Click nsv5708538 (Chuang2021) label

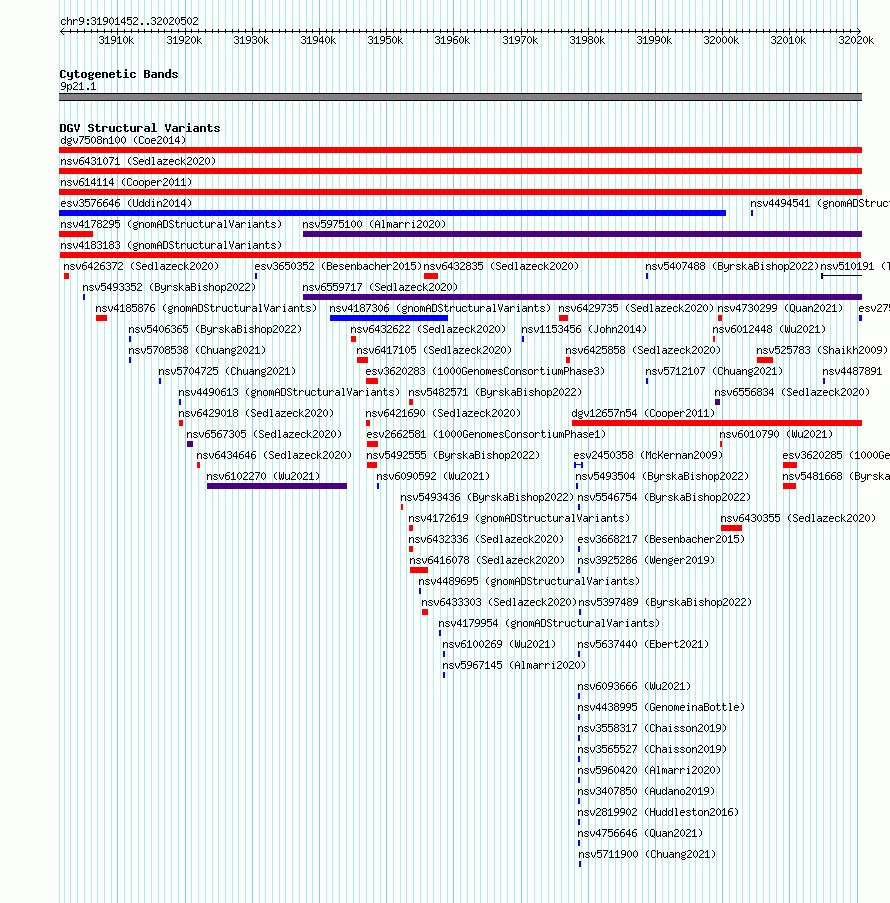(197, 351)
